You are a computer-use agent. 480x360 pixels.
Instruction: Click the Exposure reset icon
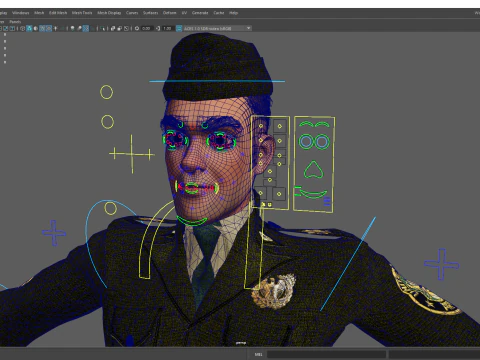point(137,28)
